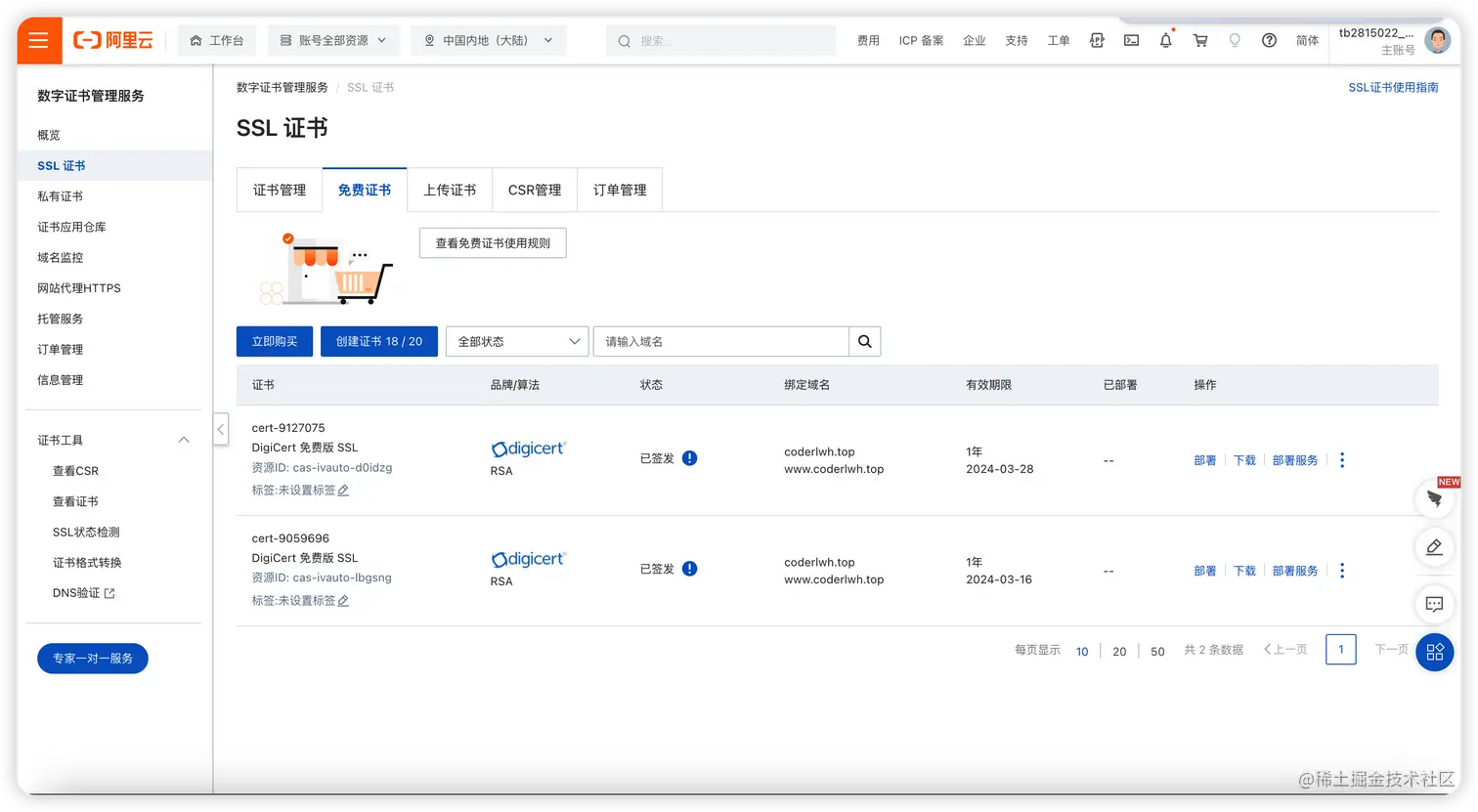This screenshot has width=1478, height=812.
Task: Click the 创建证书 18 / 20 button
Action: 379,341
